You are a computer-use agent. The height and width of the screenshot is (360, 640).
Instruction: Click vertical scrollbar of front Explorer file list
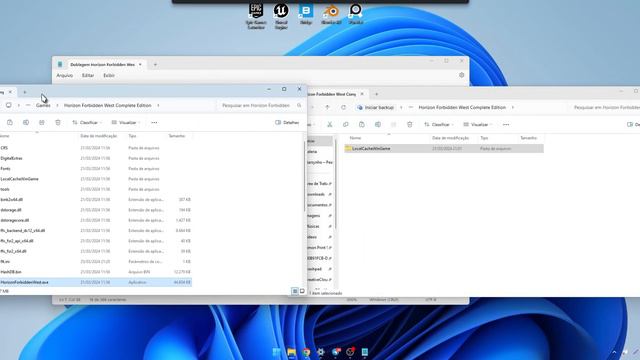pyautogui.click(x=305, y=176)
